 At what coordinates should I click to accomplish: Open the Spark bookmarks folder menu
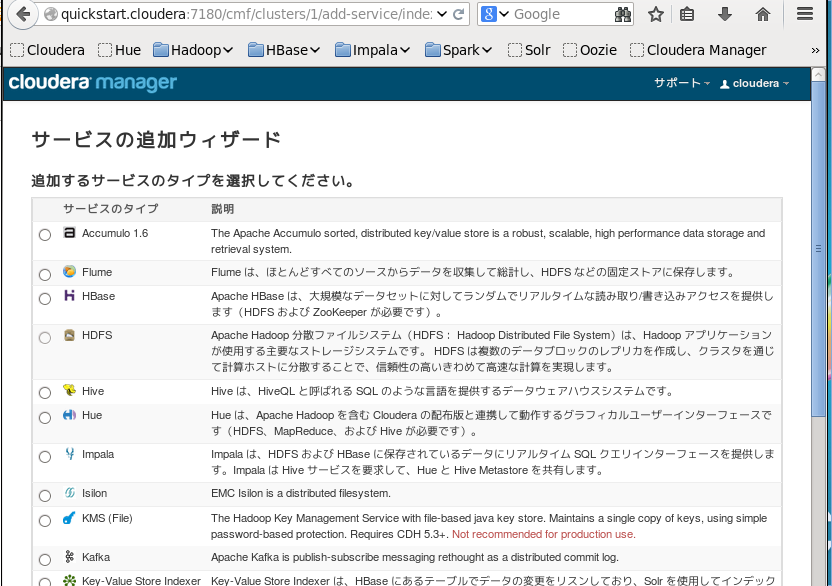point(458,50)
